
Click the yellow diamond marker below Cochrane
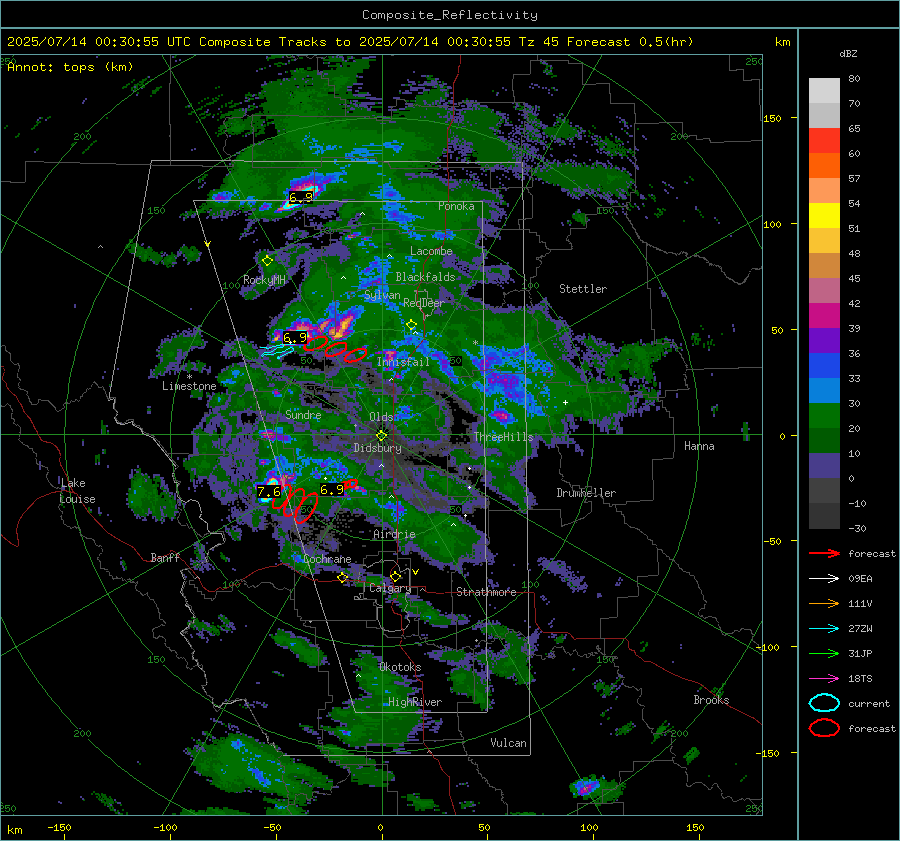(343, 577)
